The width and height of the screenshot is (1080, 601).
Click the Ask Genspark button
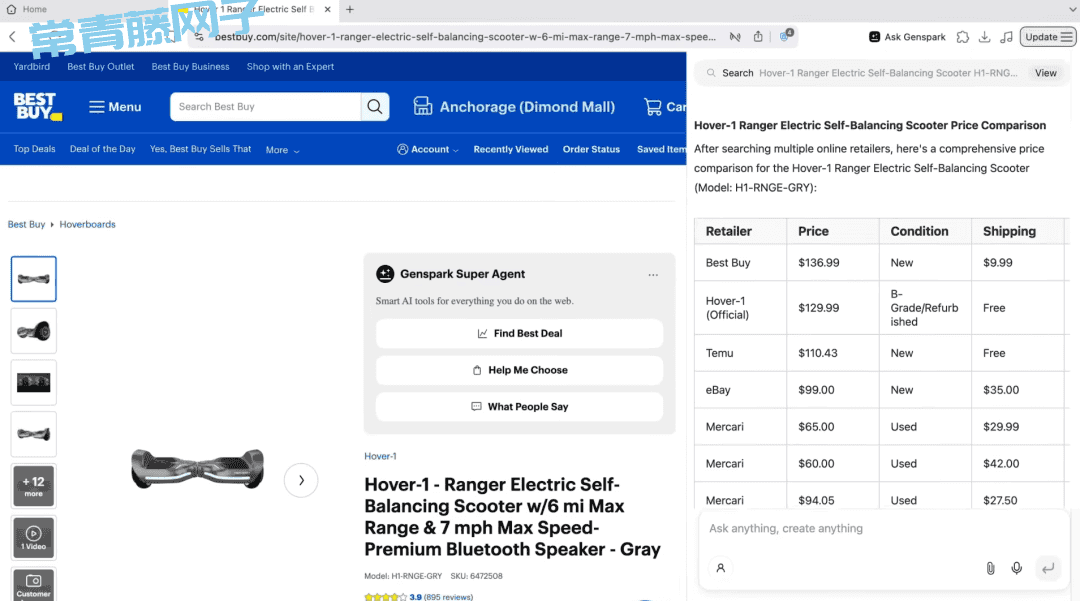[907, 37]
